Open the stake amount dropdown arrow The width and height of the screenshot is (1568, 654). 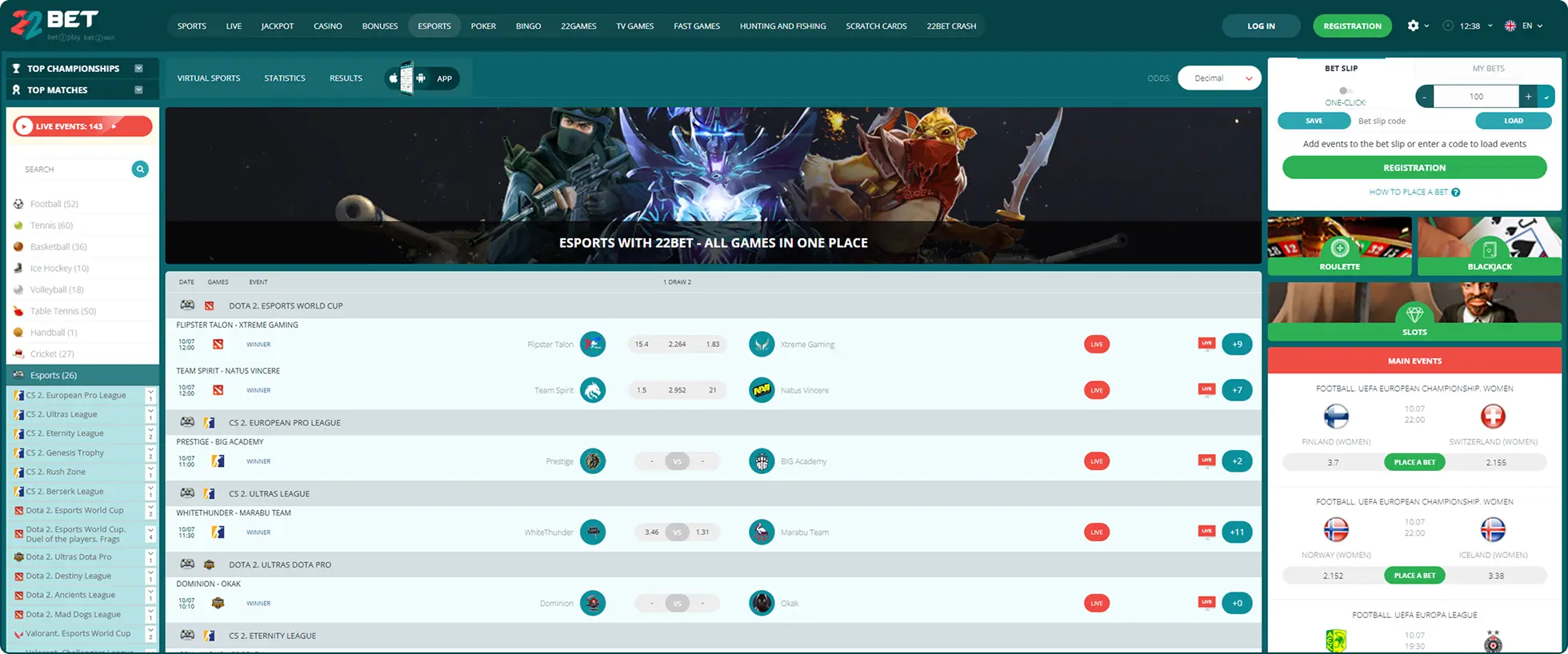tap(1546, 97)
